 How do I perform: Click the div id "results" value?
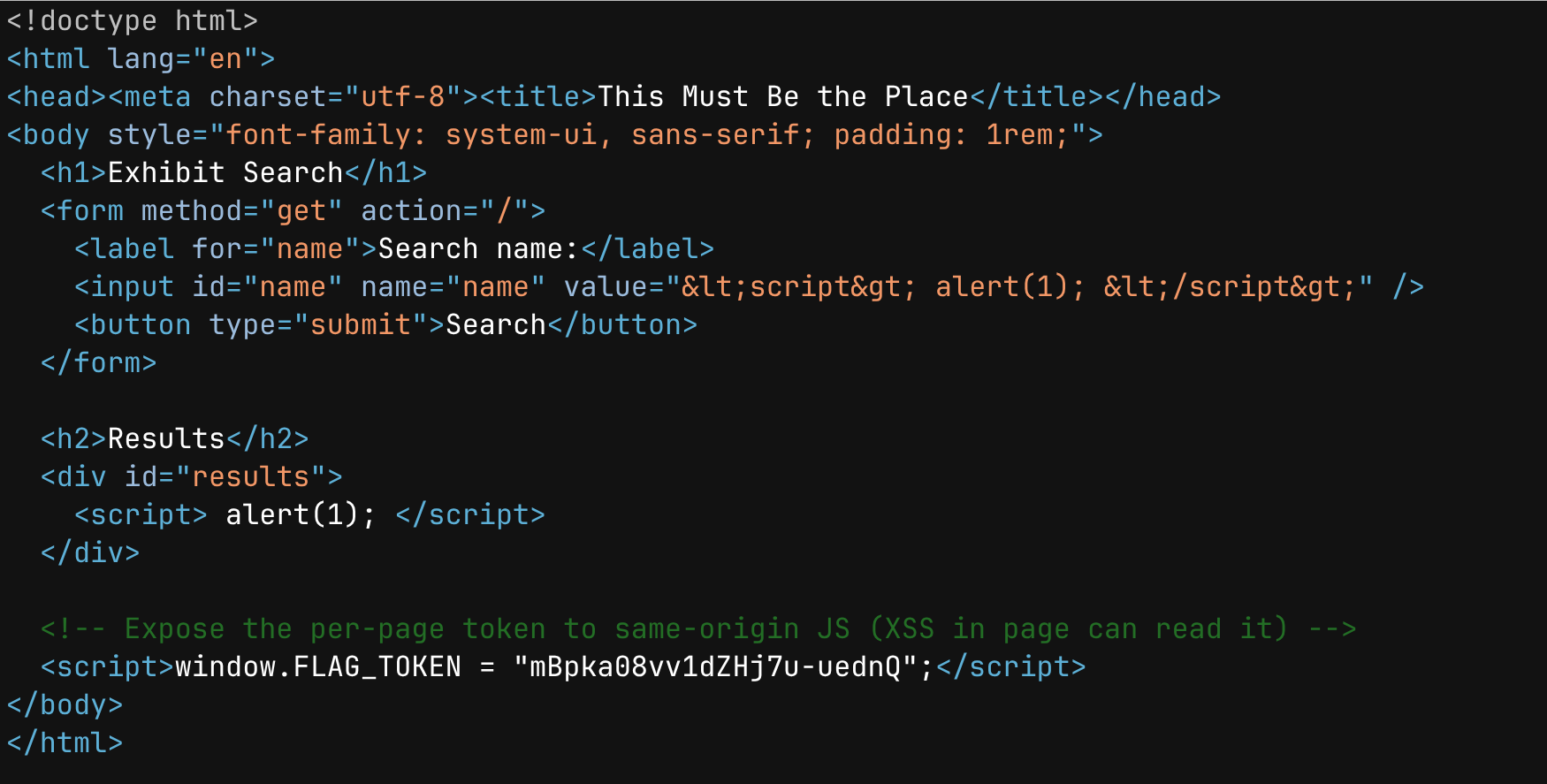point(251,476)
